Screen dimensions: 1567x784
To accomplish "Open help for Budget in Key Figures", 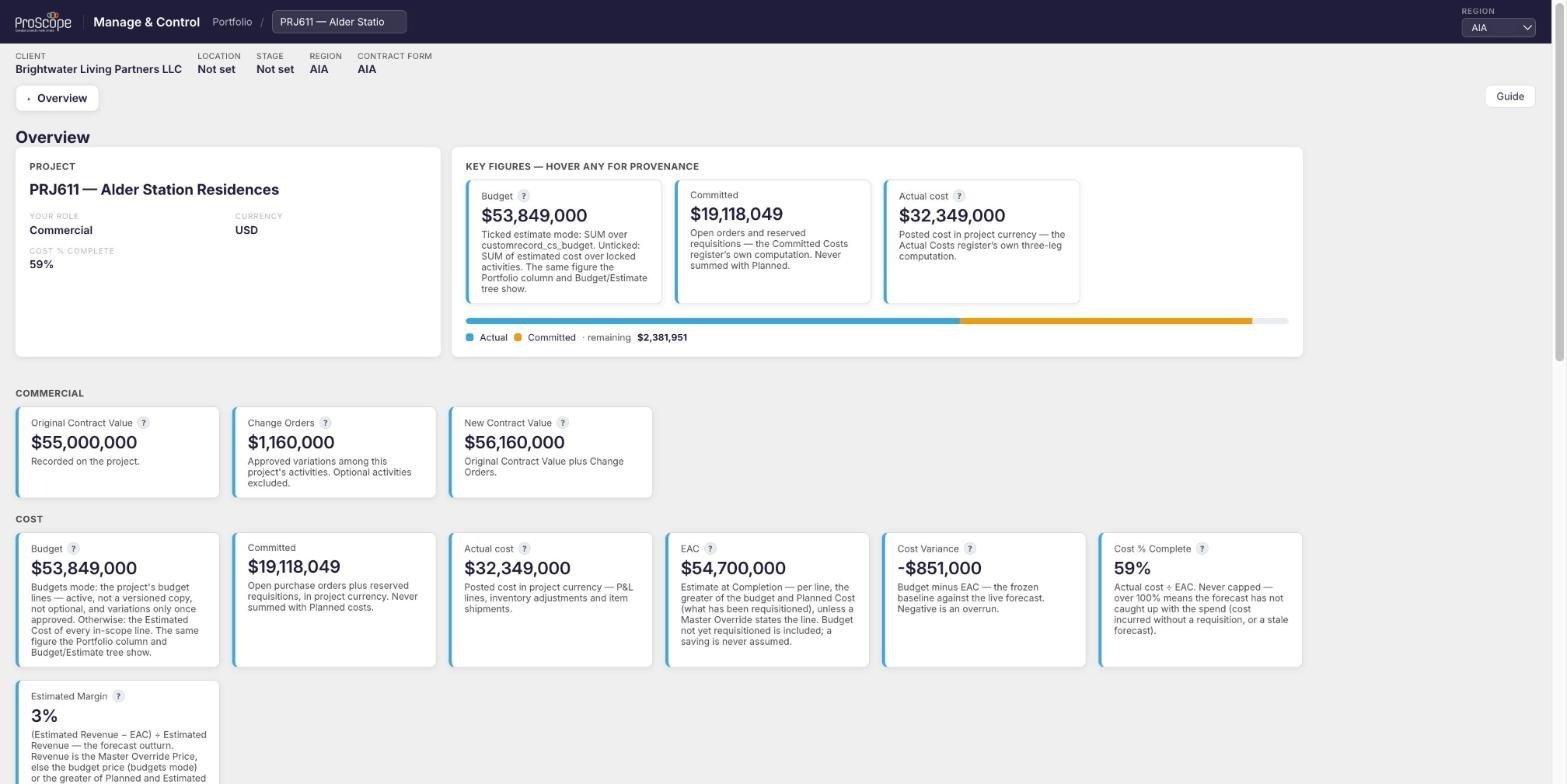I will 523,196.
